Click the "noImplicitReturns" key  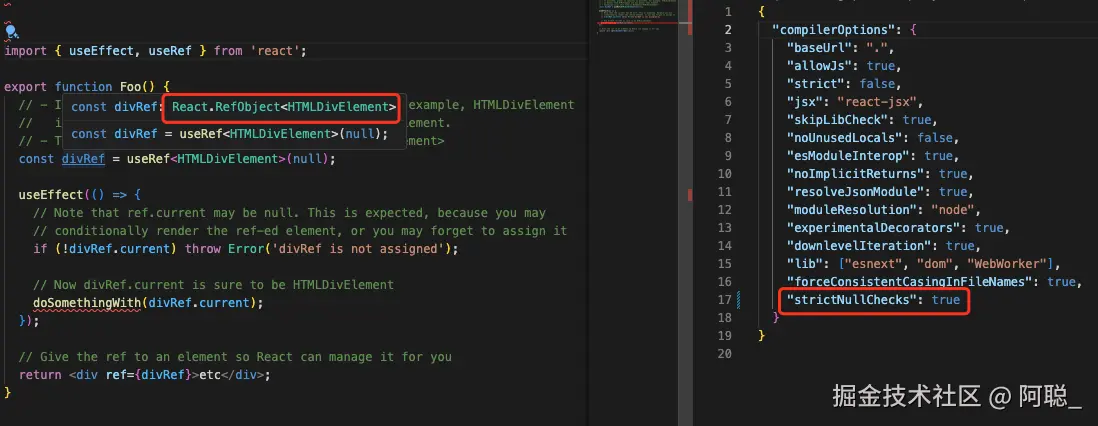(x=855, y=174)
